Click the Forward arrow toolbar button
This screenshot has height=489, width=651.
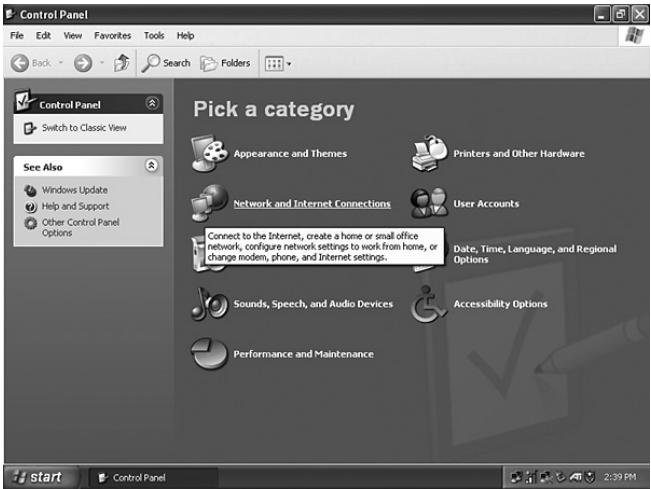[83, 63]
